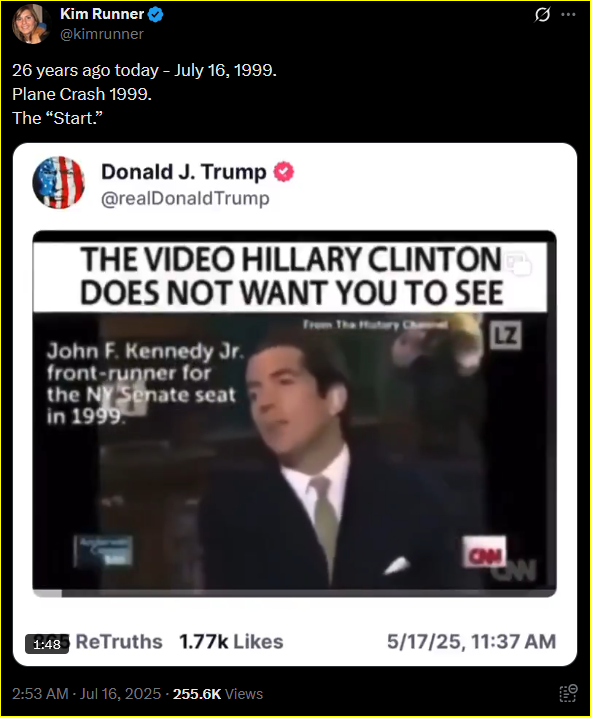Click the 1.77k Likes count

click(x=231, y=642)
